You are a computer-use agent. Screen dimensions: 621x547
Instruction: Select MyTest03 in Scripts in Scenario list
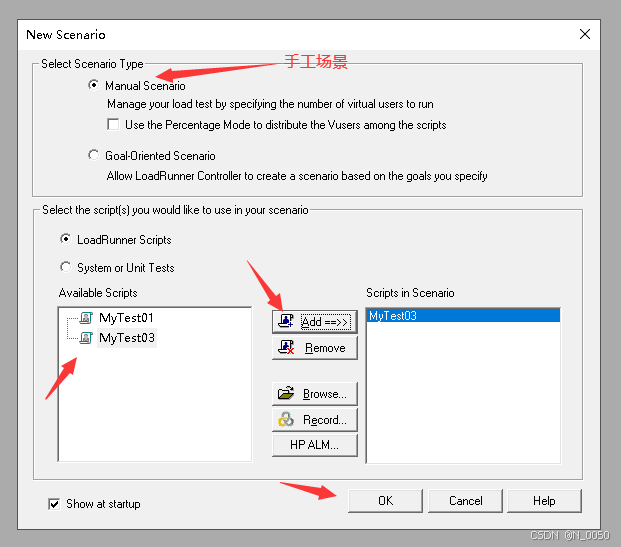coord(463,316)
